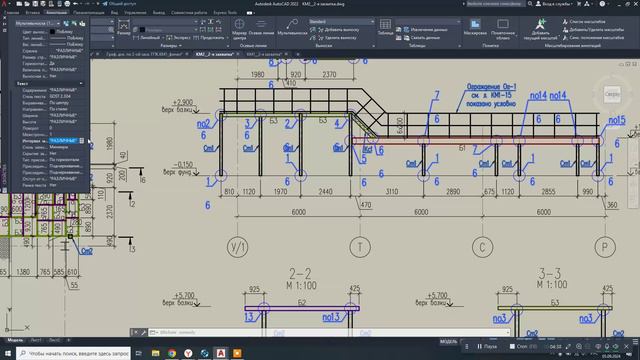Click the Интервал highlighted property field

pos(63,141)
